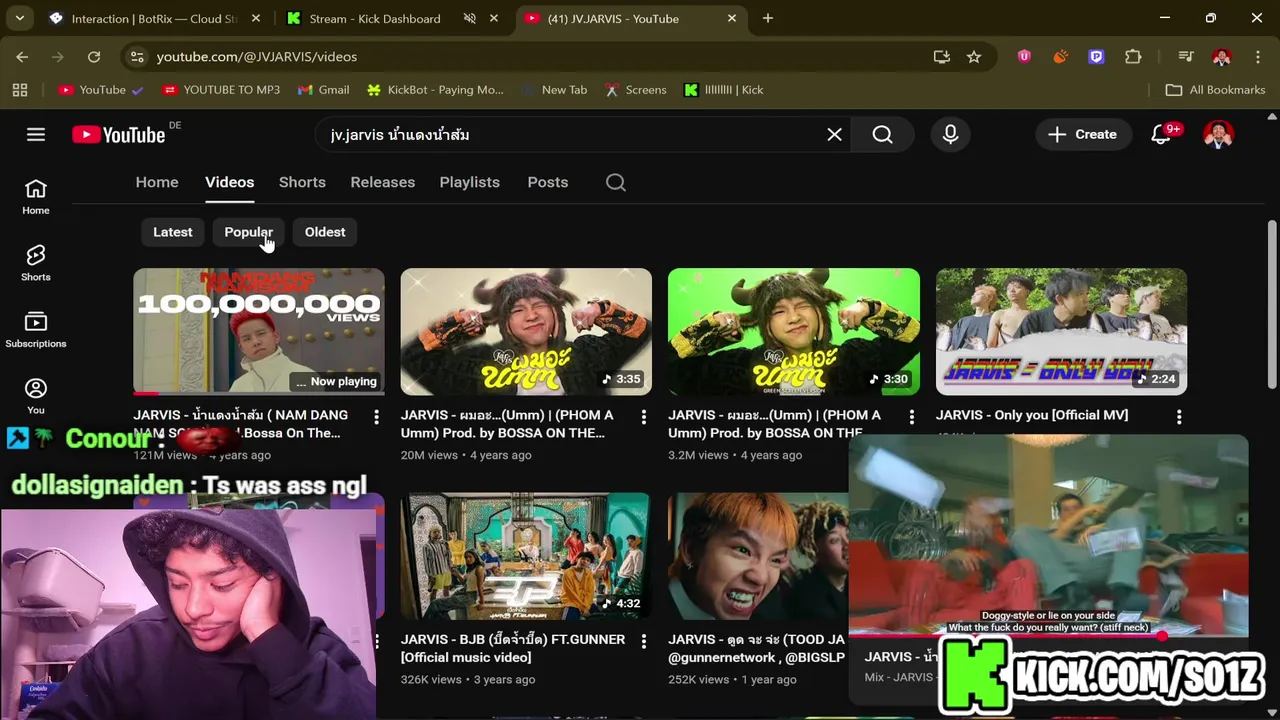Open the You section in the sidebar

coord(36,396)
